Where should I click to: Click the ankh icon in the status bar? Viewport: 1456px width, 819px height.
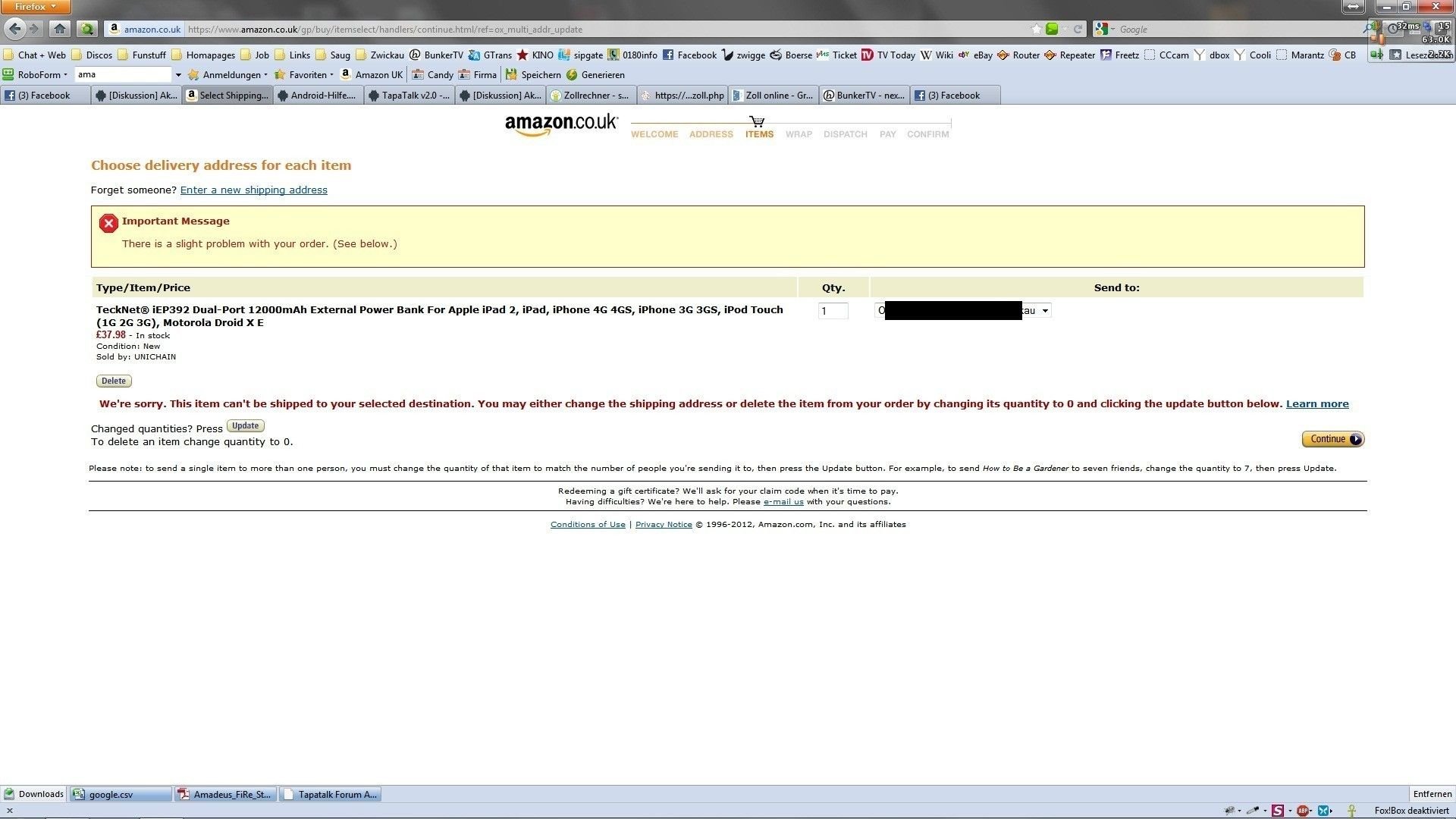[1351, 811]
